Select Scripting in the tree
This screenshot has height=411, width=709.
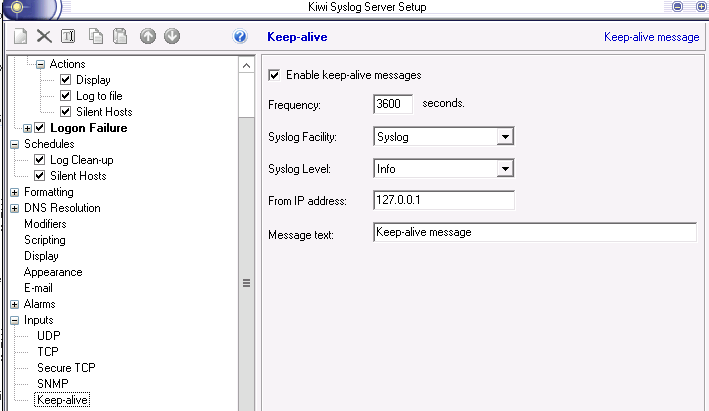pos(45,240)
